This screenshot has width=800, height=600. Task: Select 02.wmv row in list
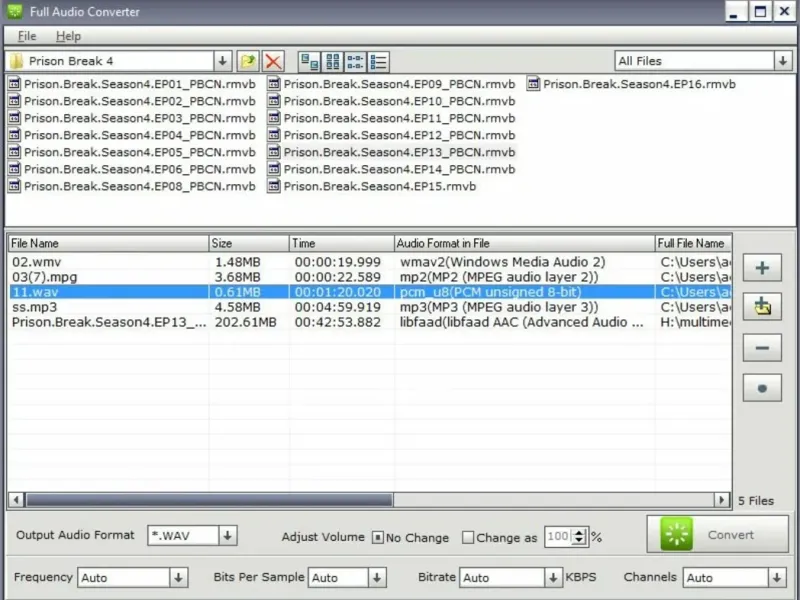(370, 262)
